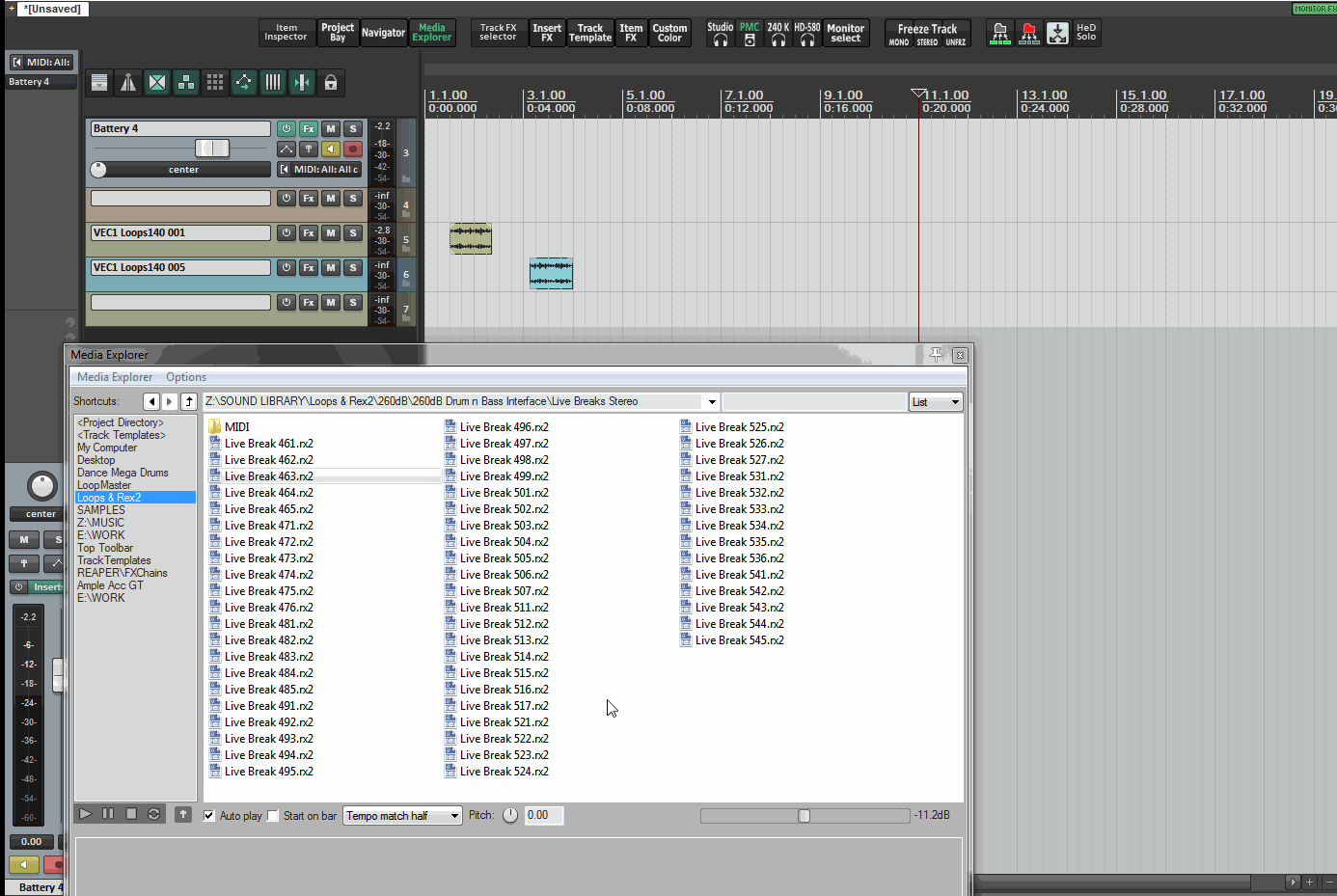Open routing button on Battery 4 track

coord(309,149)
